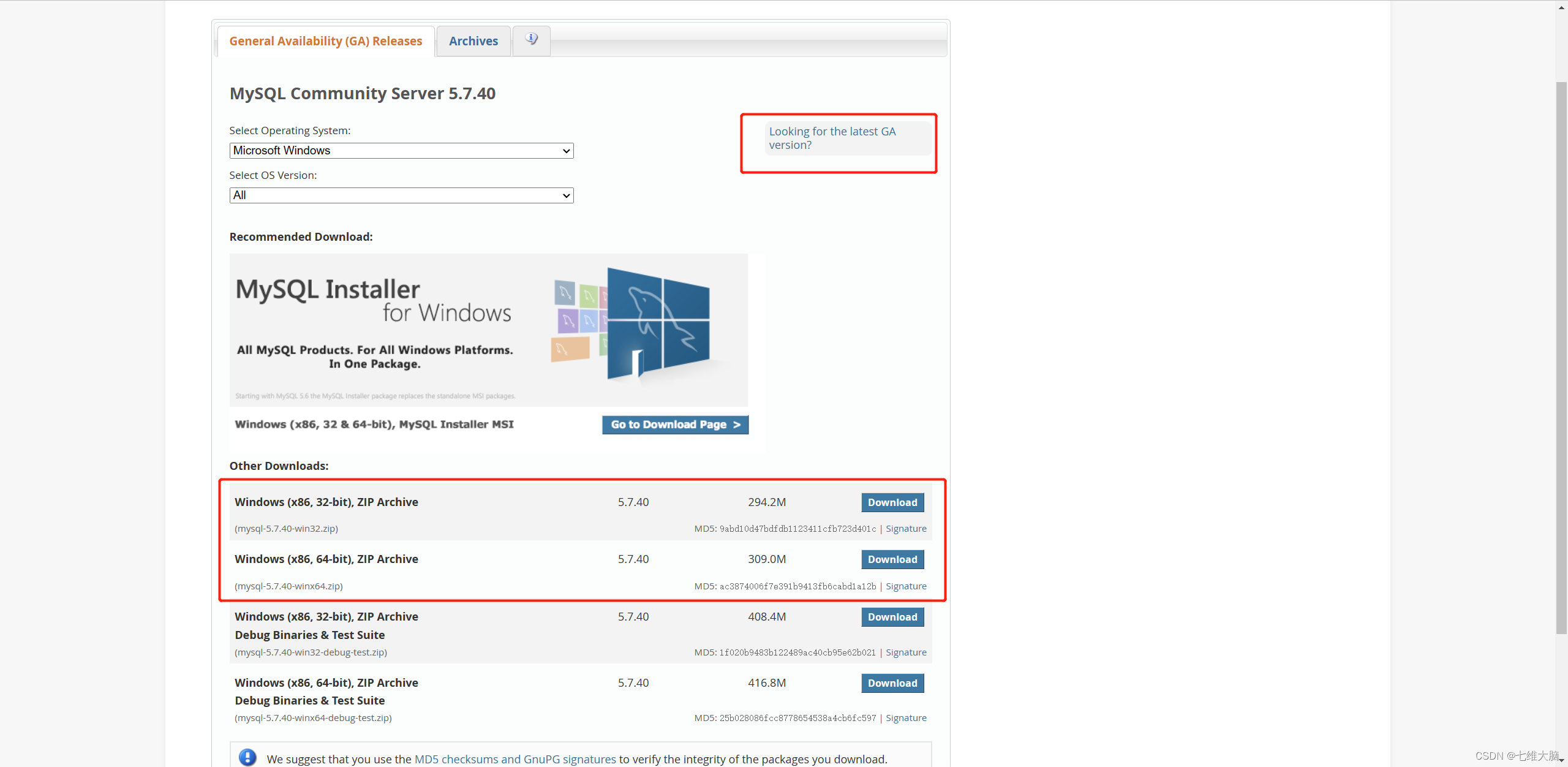Select the General Availability (GA) Releases tab
Image resolution: width=1568 pixels, height=767 pixels.
[325, 41]
